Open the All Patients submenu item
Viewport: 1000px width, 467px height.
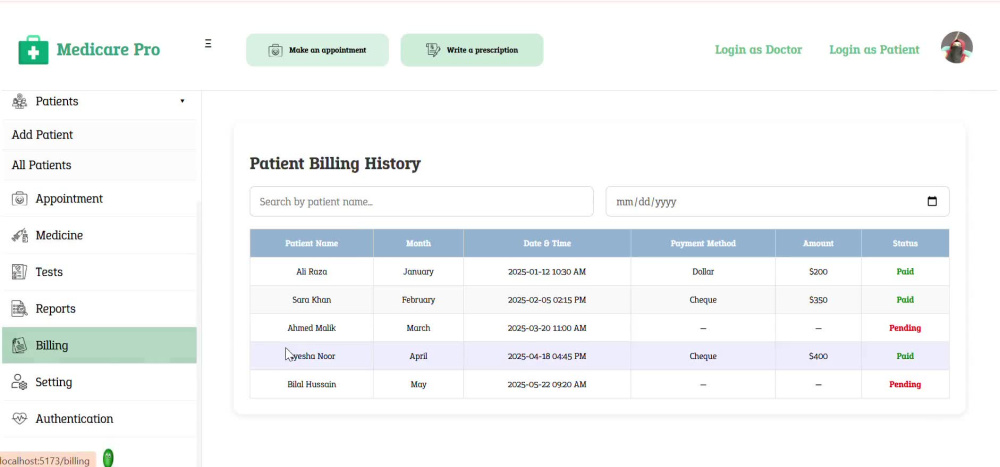99,165
